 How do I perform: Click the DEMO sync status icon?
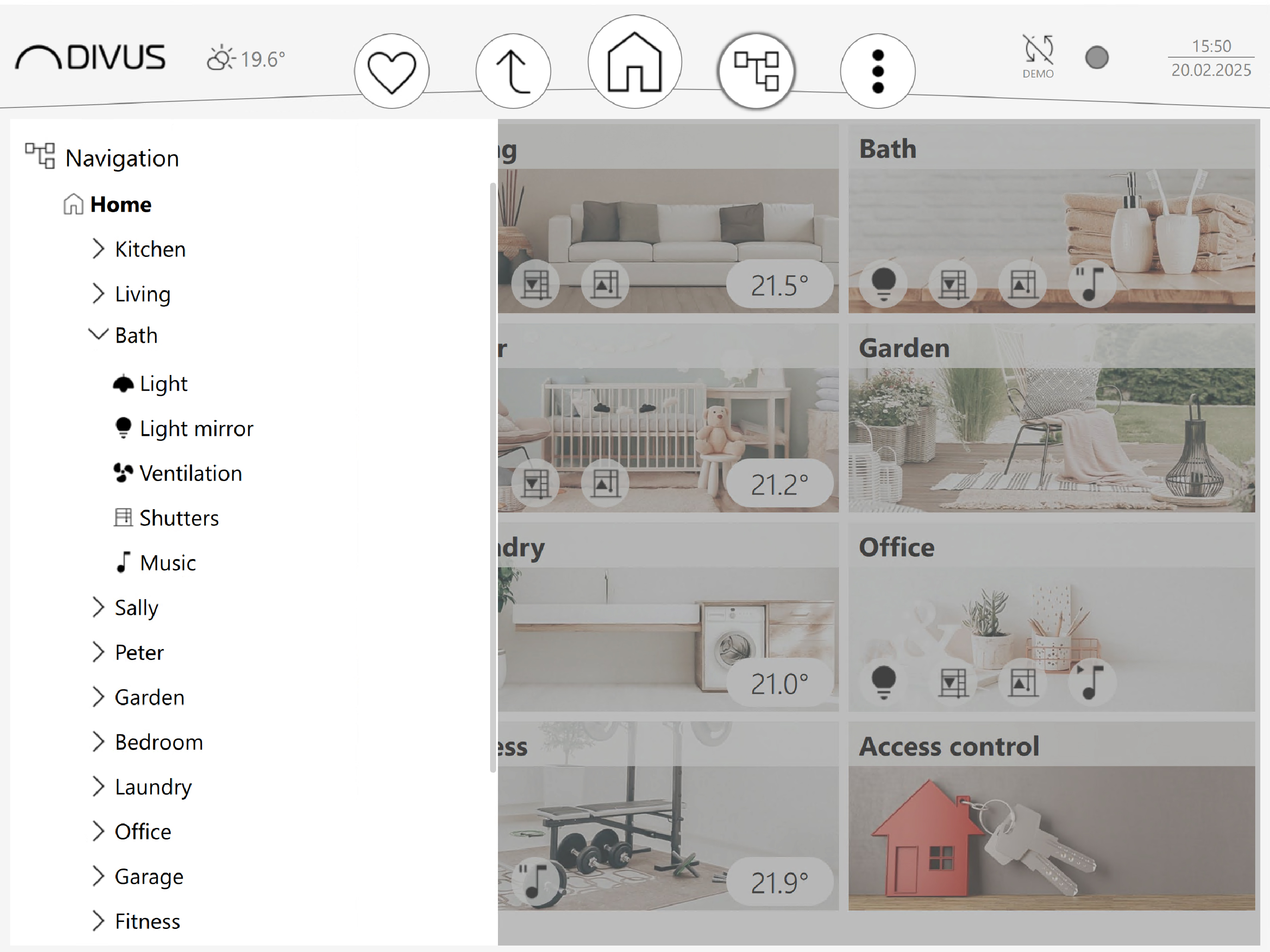click(1038, 56)
